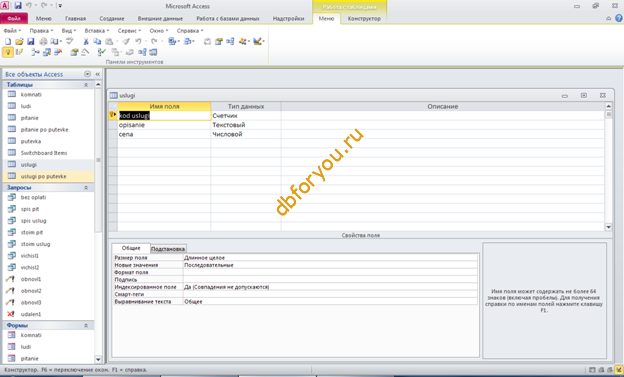Select the stoim uslug query
Viewport: 624px width, 377px height.
(x=35, y=244)
